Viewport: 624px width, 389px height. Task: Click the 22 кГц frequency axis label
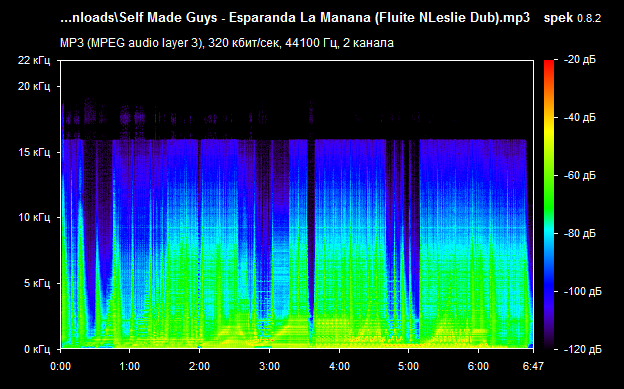point(34,61)
